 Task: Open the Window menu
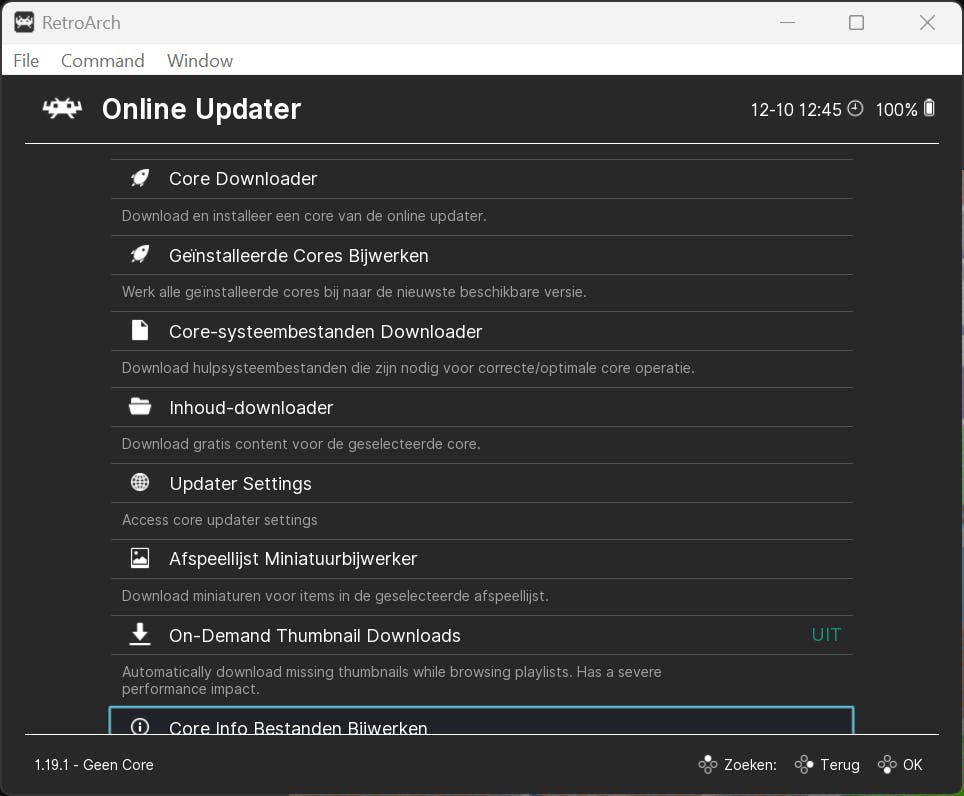point(200,61)
